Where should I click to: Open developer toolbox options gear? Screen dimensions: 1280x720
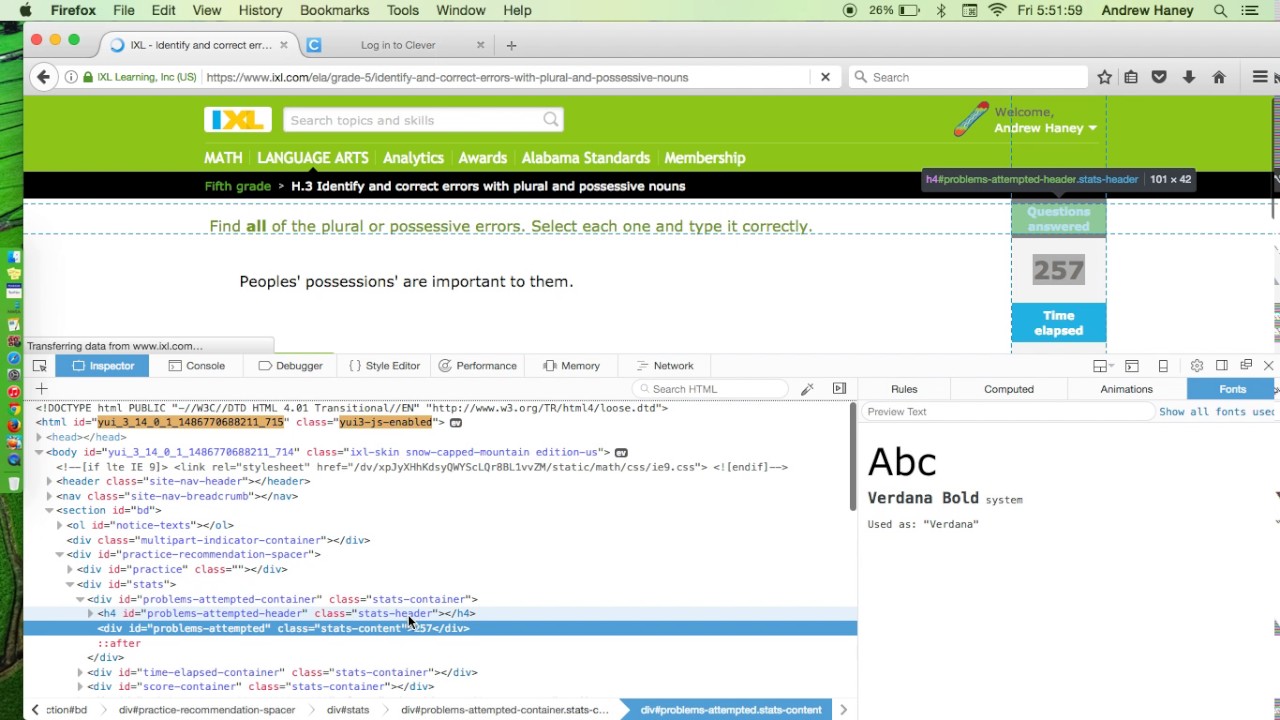tap(1196, 366)
